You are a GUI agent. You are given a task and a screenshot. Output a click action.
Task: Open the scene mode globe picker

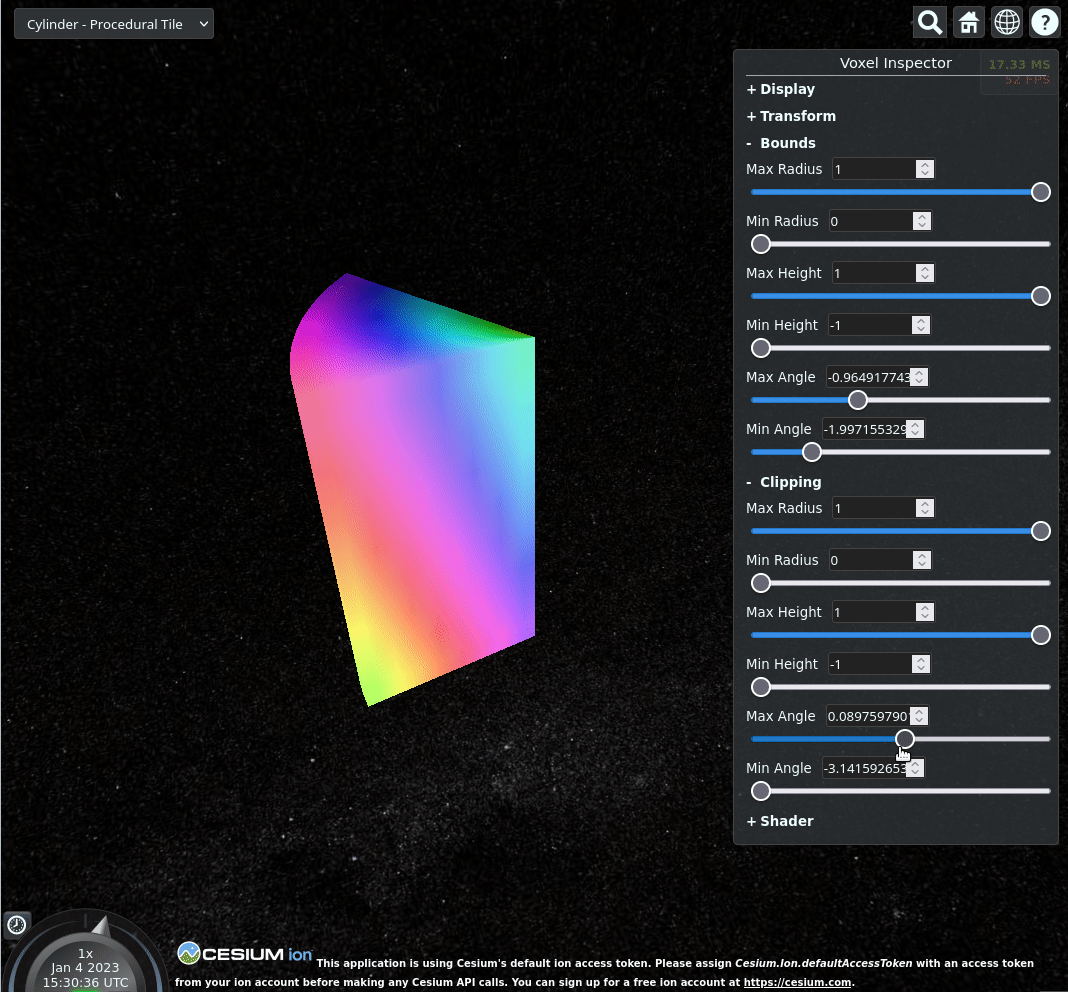(x=1007, y=22)
